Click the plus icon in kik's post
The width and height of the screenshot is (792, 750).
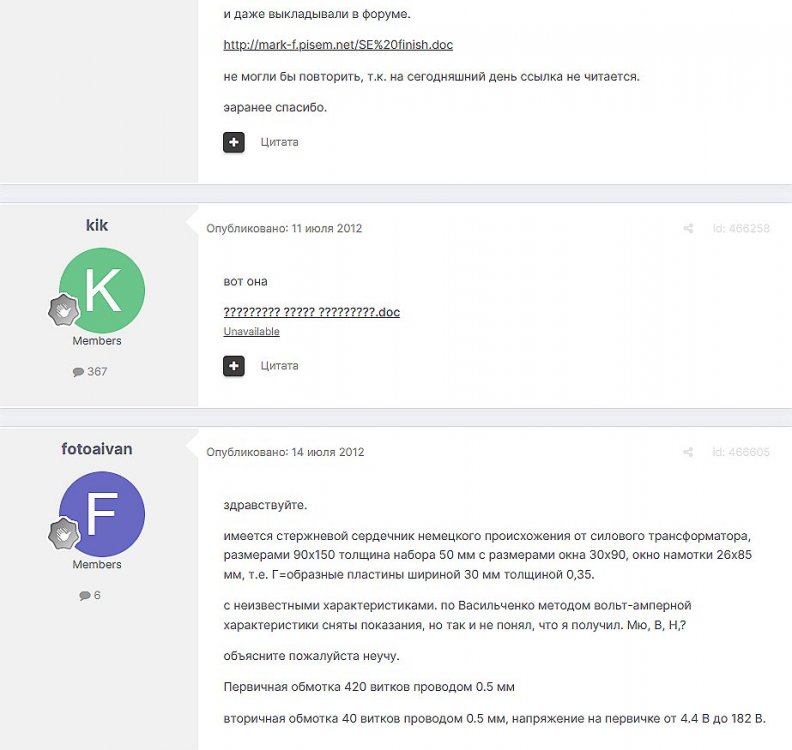[233, 366]
